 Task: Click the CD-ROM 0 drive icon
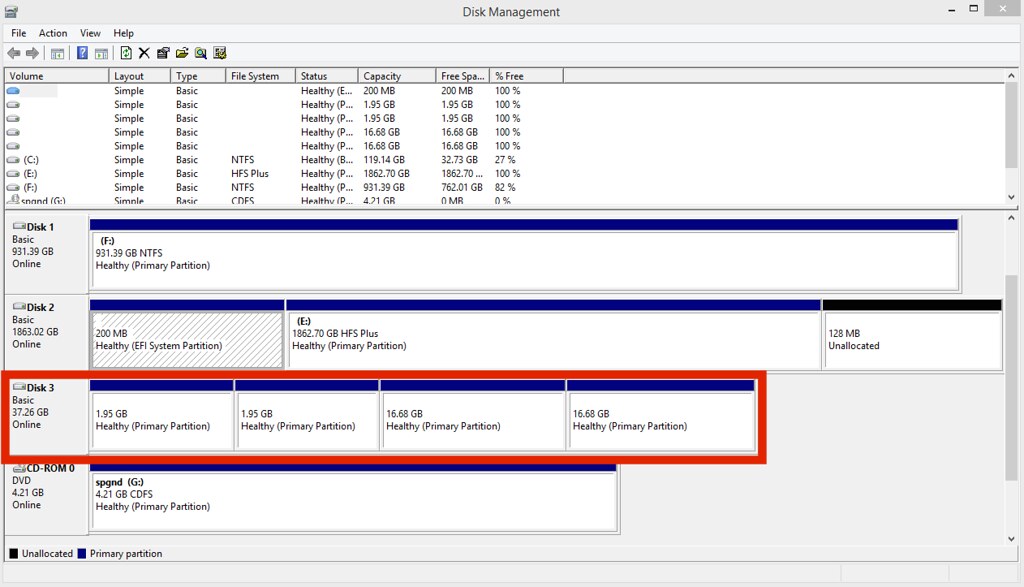pyautogui.click(x=19, y=468)
